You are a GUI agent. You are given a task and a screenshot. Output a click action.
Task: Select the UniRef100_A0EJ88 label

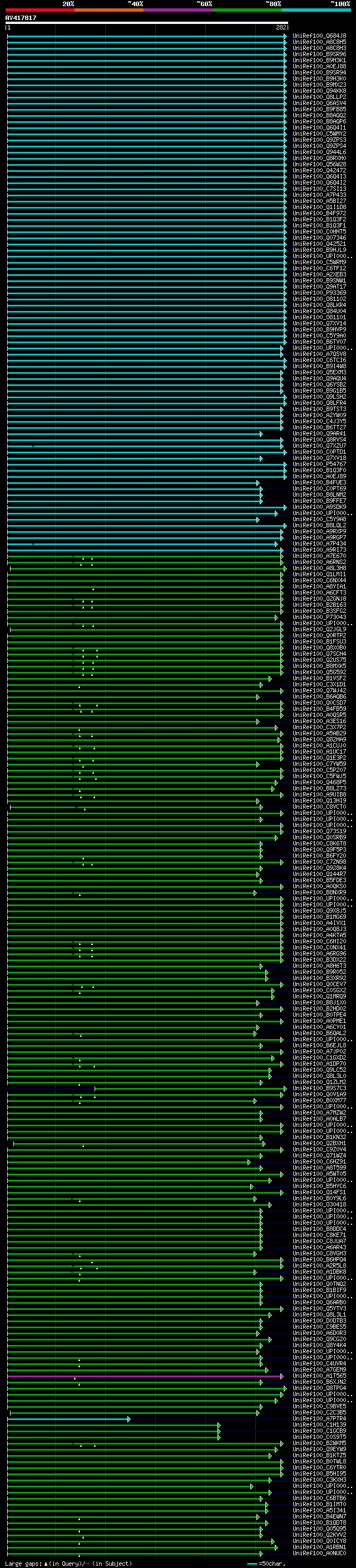tap(319, 66)
